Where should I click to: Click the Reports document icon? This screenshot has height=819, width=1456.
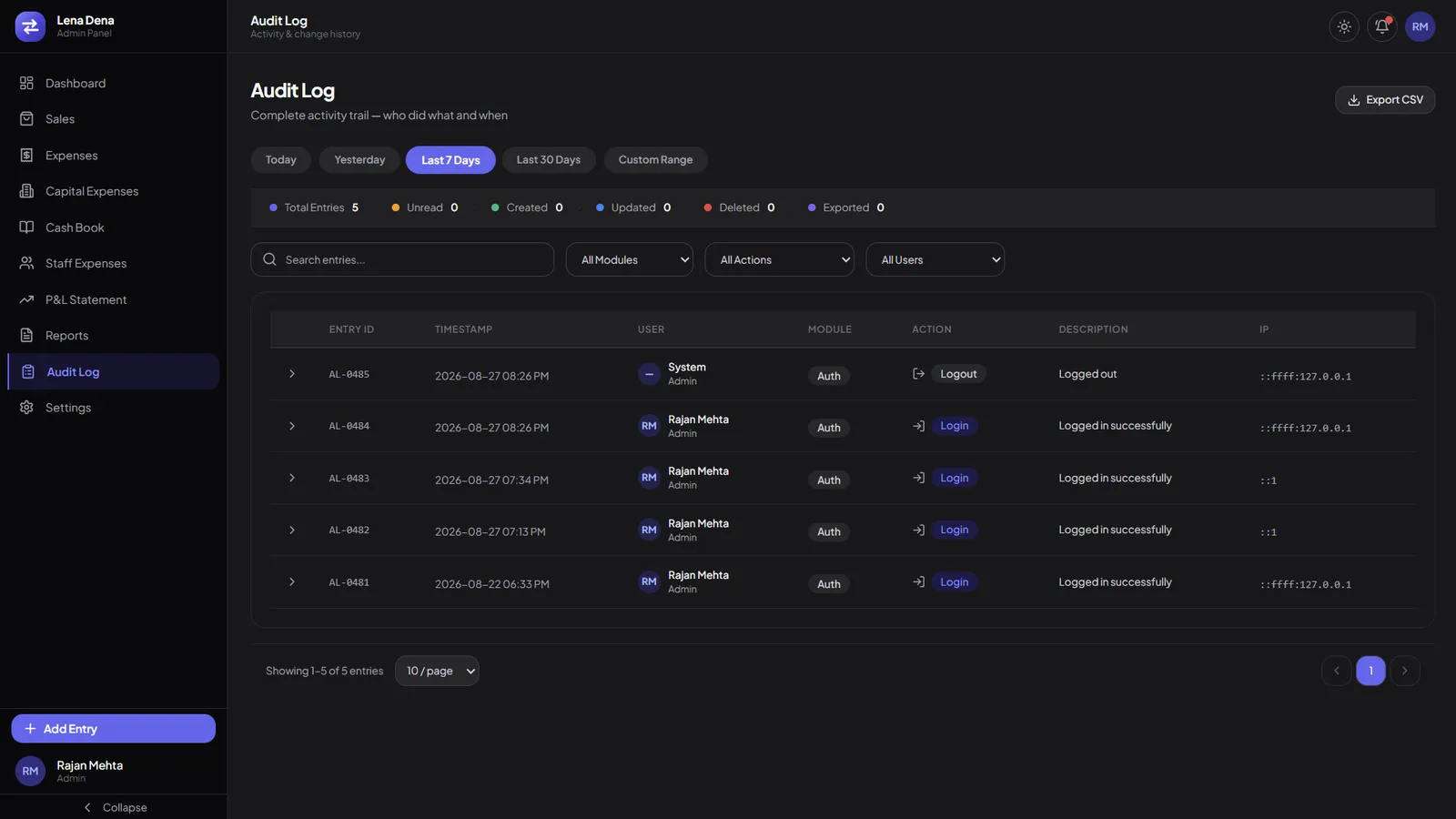coord(26,336)
